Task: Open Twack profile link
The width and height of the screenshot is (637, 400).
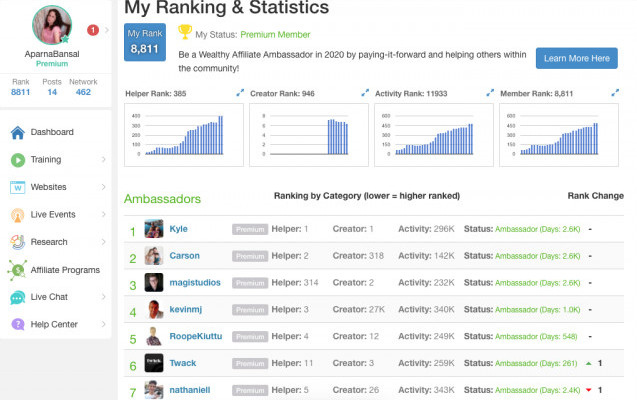Action: [x=183, y=363]
